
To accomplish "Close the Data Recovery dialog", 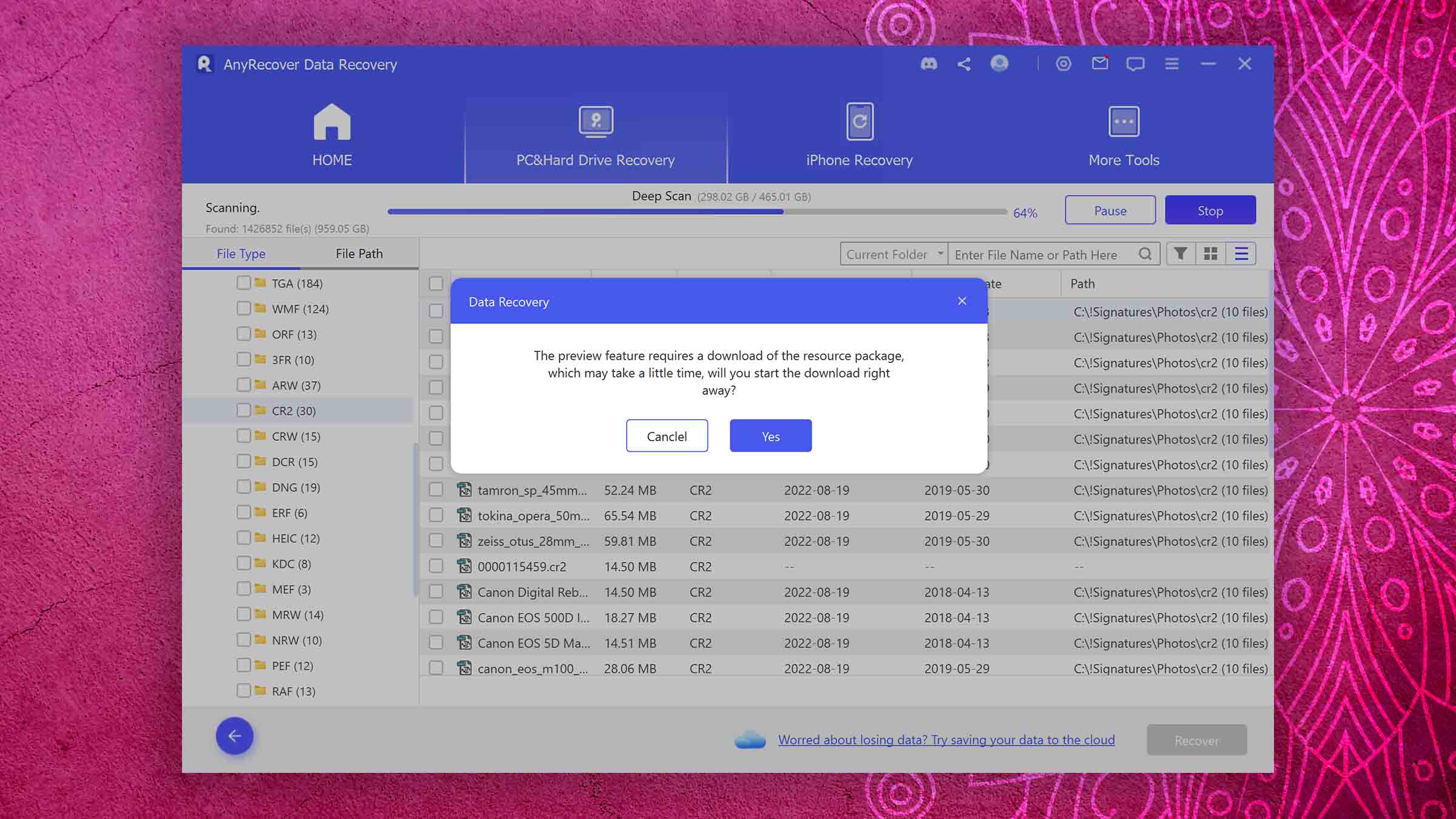I will pos(962,301).
